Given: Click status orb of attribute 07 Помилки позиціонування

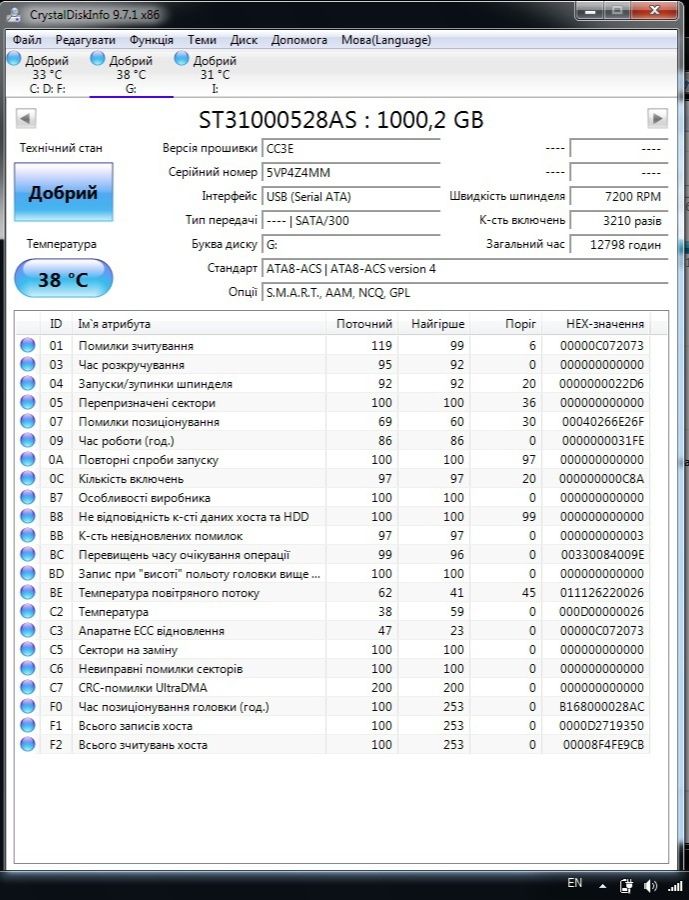Looking at the screenshot, I should click(x=28, y=421).
